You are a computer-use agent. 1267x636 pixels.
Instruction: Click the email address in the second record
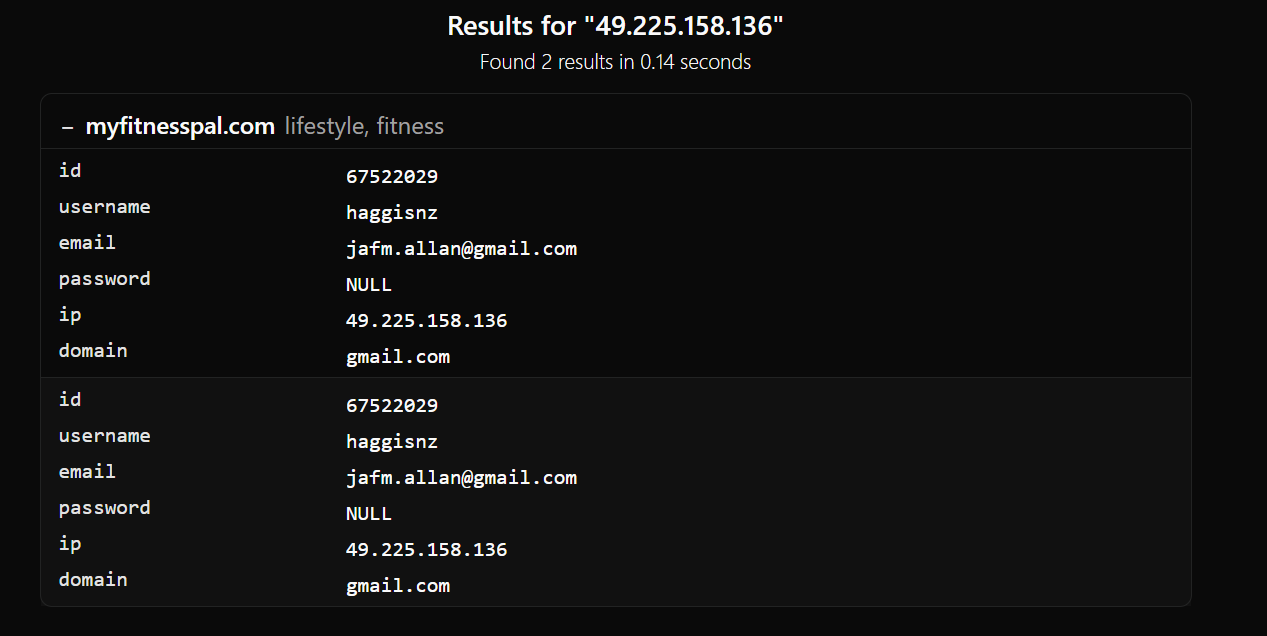[x=461, y=478]
